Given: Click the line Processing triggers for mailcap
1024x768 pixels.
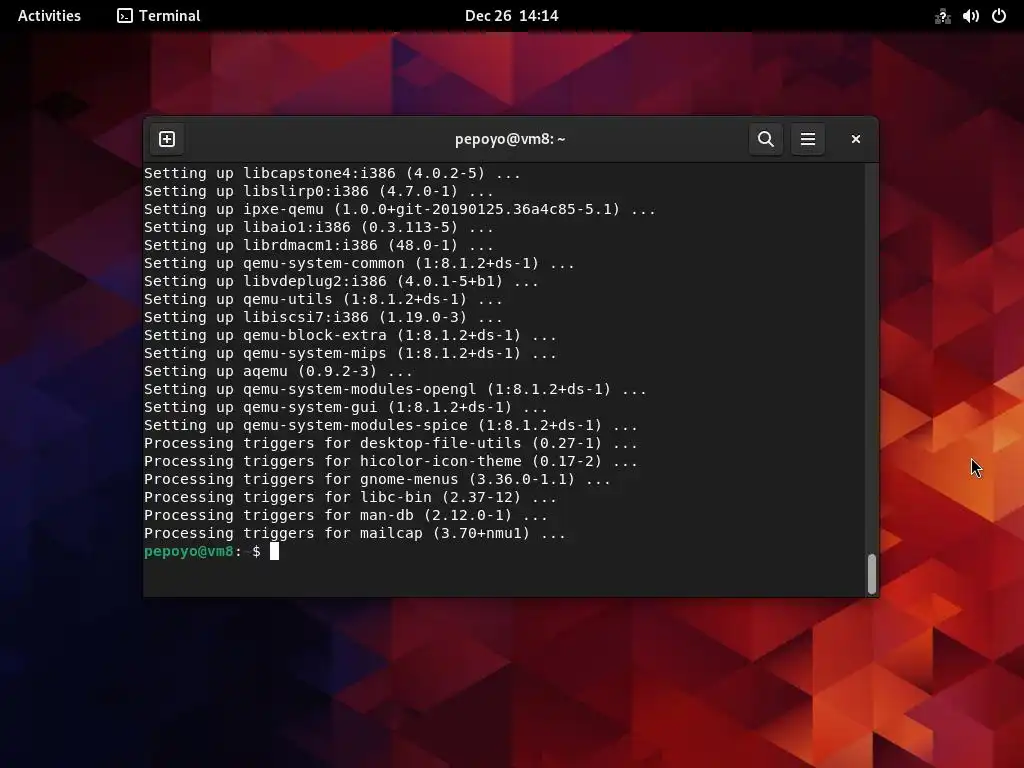Looking at the screenshot, I should pyautogui.click(x=355, y=533).
